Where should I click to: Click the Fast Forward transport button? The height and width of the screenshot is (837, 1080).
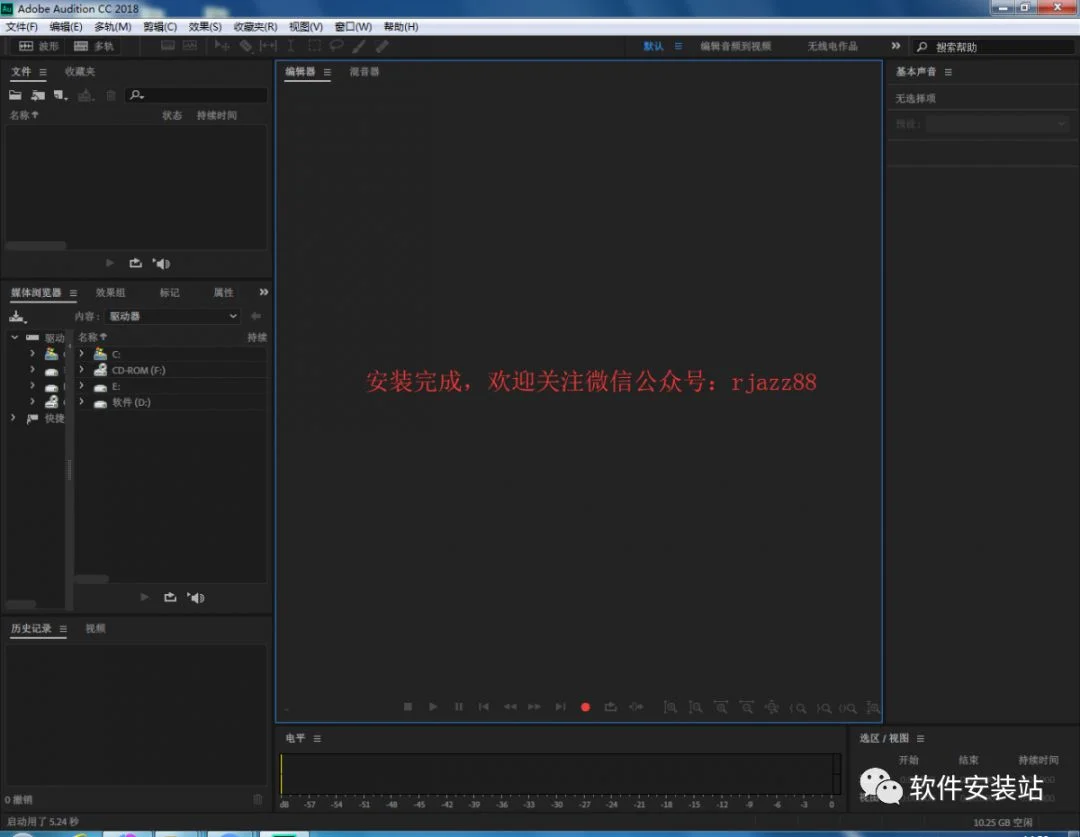[534, 707]
